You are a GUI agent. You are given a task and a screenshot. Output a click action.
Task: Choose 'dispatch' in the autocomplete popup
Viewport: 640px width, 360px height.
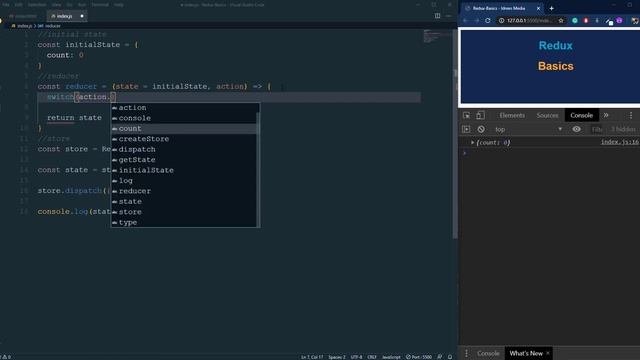184,149
